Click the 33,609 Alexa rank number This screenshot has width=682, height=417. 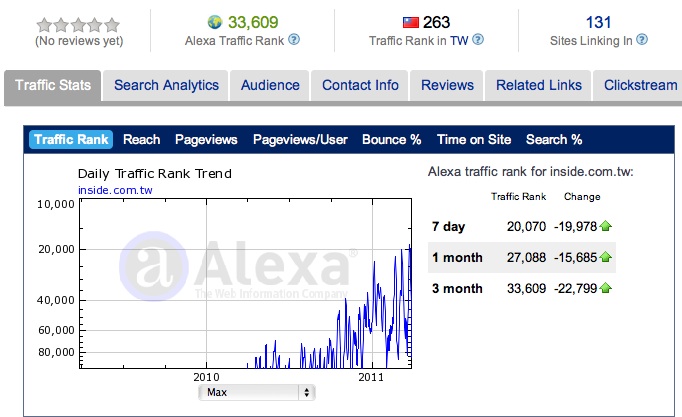[253, 22]
